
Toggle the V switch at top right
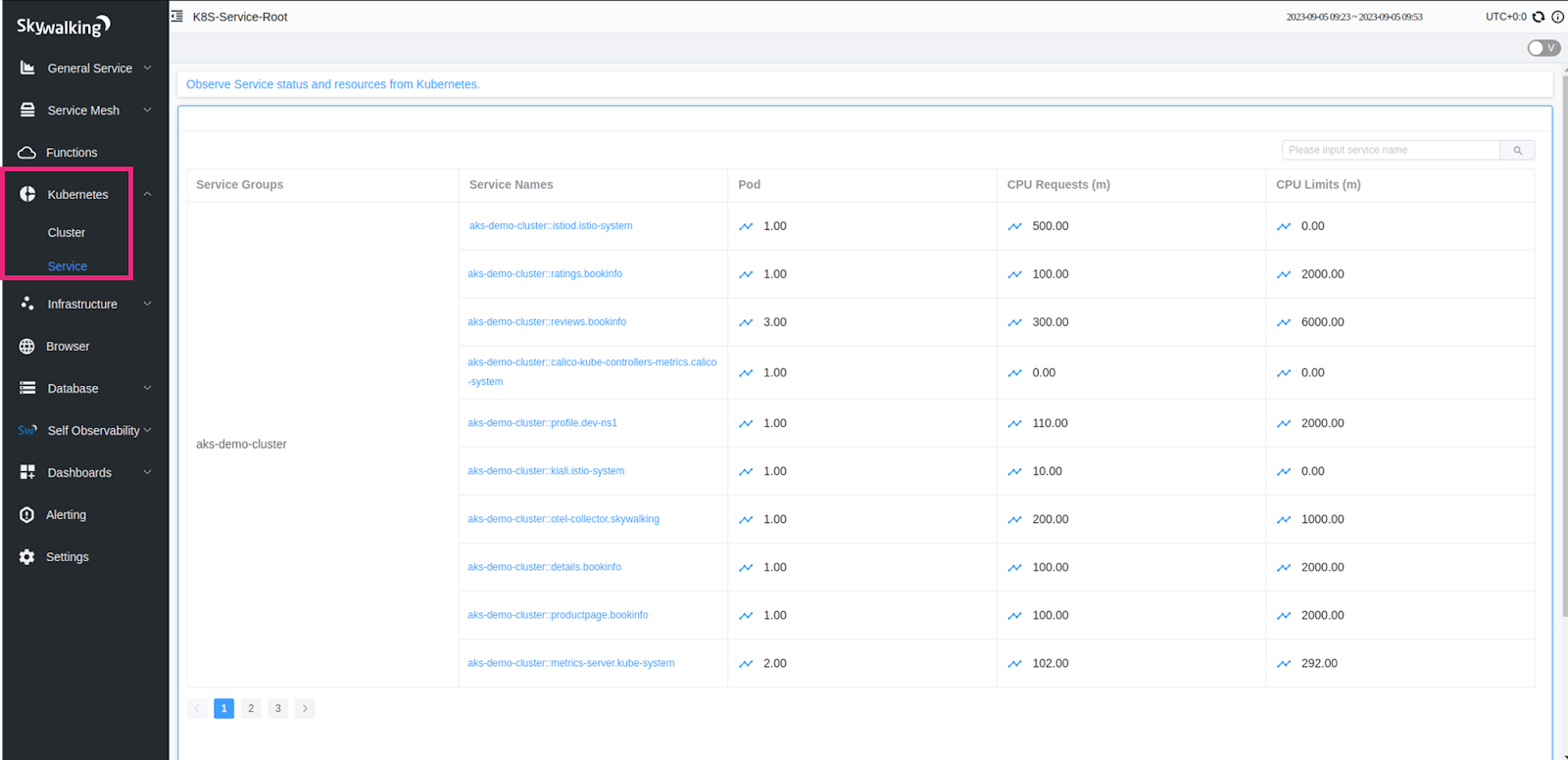coord(1543,48)
